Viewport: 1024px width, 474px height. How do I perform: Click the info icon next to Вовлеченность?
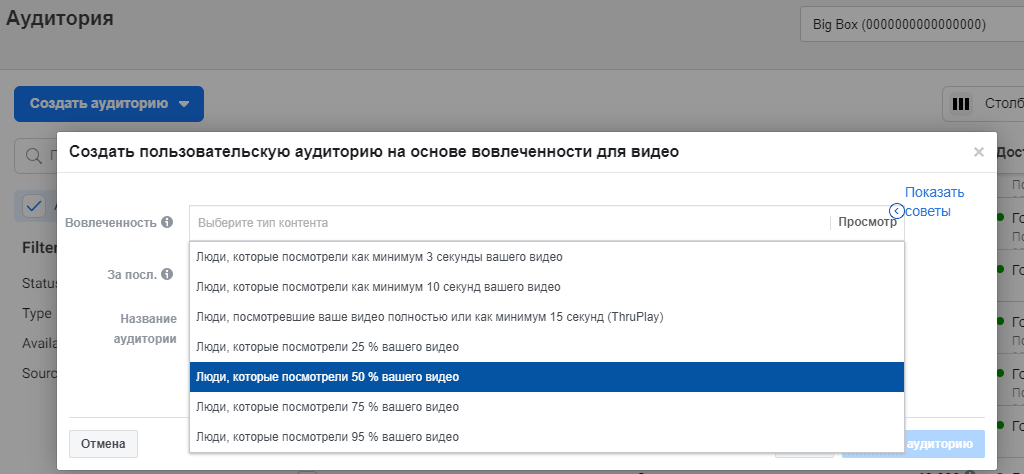click(x=167, y=223)
